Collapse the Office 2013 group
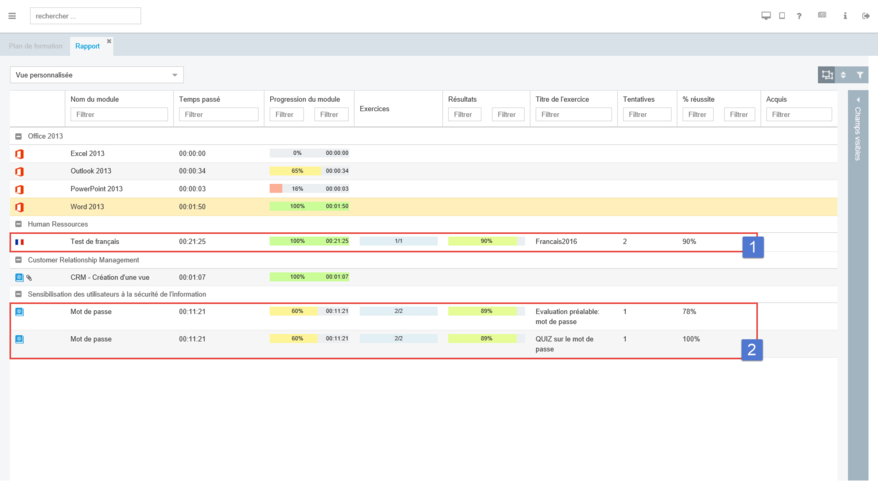Viewport: 878px width, 490px height. (x=18, y=136)
